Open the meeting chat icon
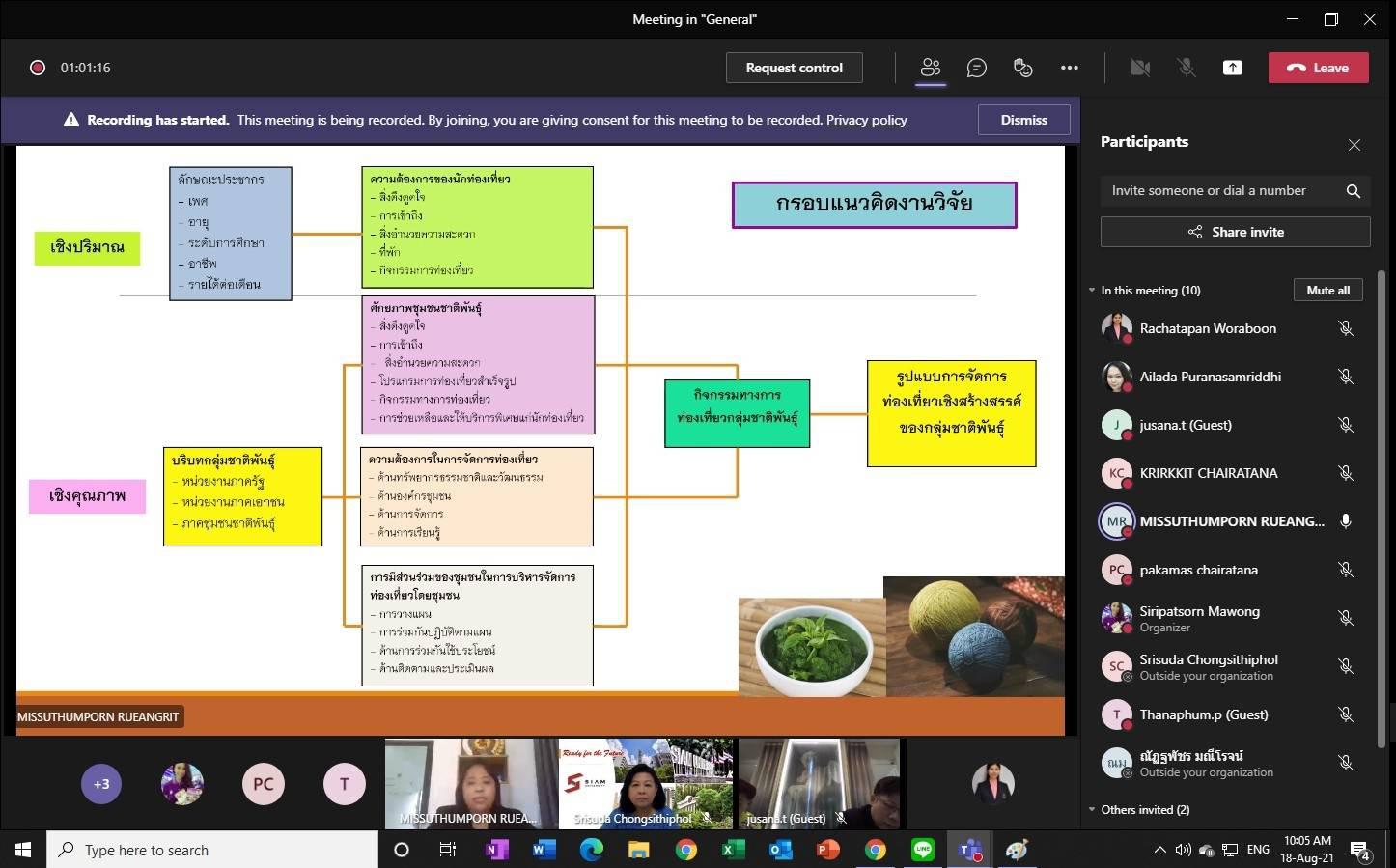The image size is (1396, 868). (x=977, y=68)
